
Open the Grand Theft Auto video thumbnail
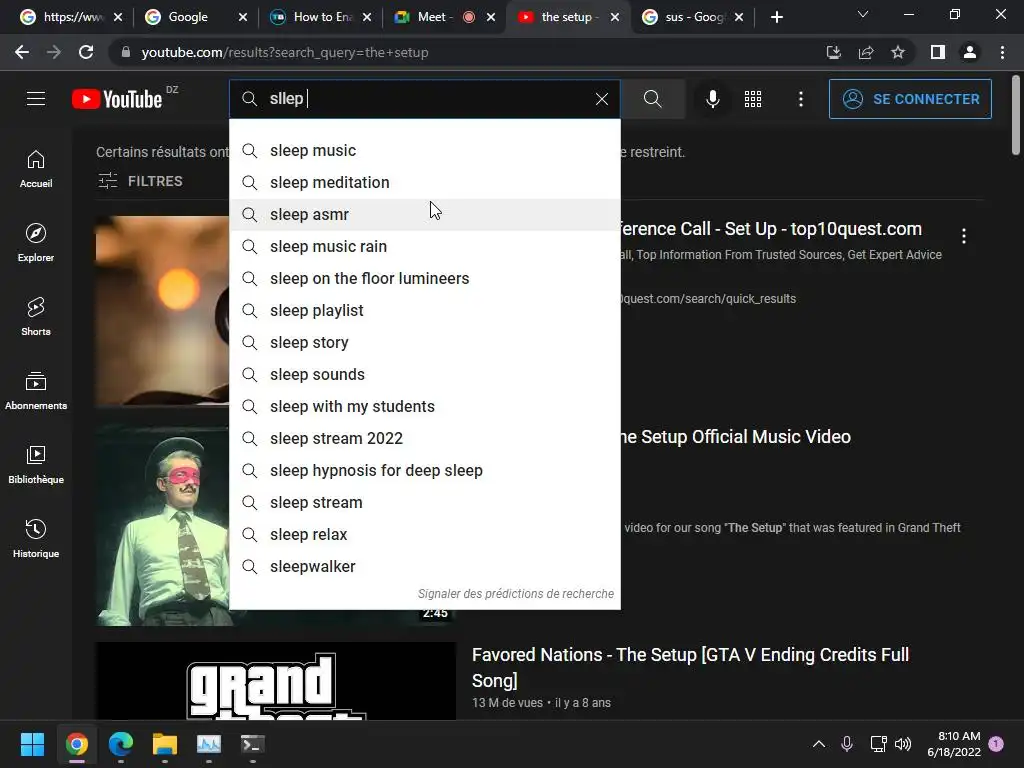pyautogui.click(x=276, y=681)
